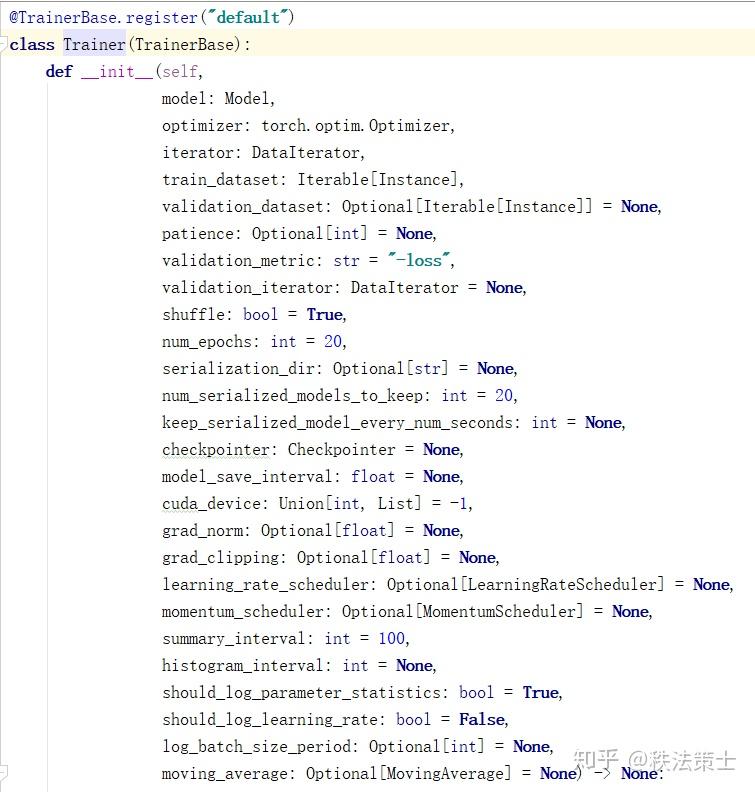Click the Checkpointer type annotation
Screen dimensions: 755x792
tap(342, 450)
